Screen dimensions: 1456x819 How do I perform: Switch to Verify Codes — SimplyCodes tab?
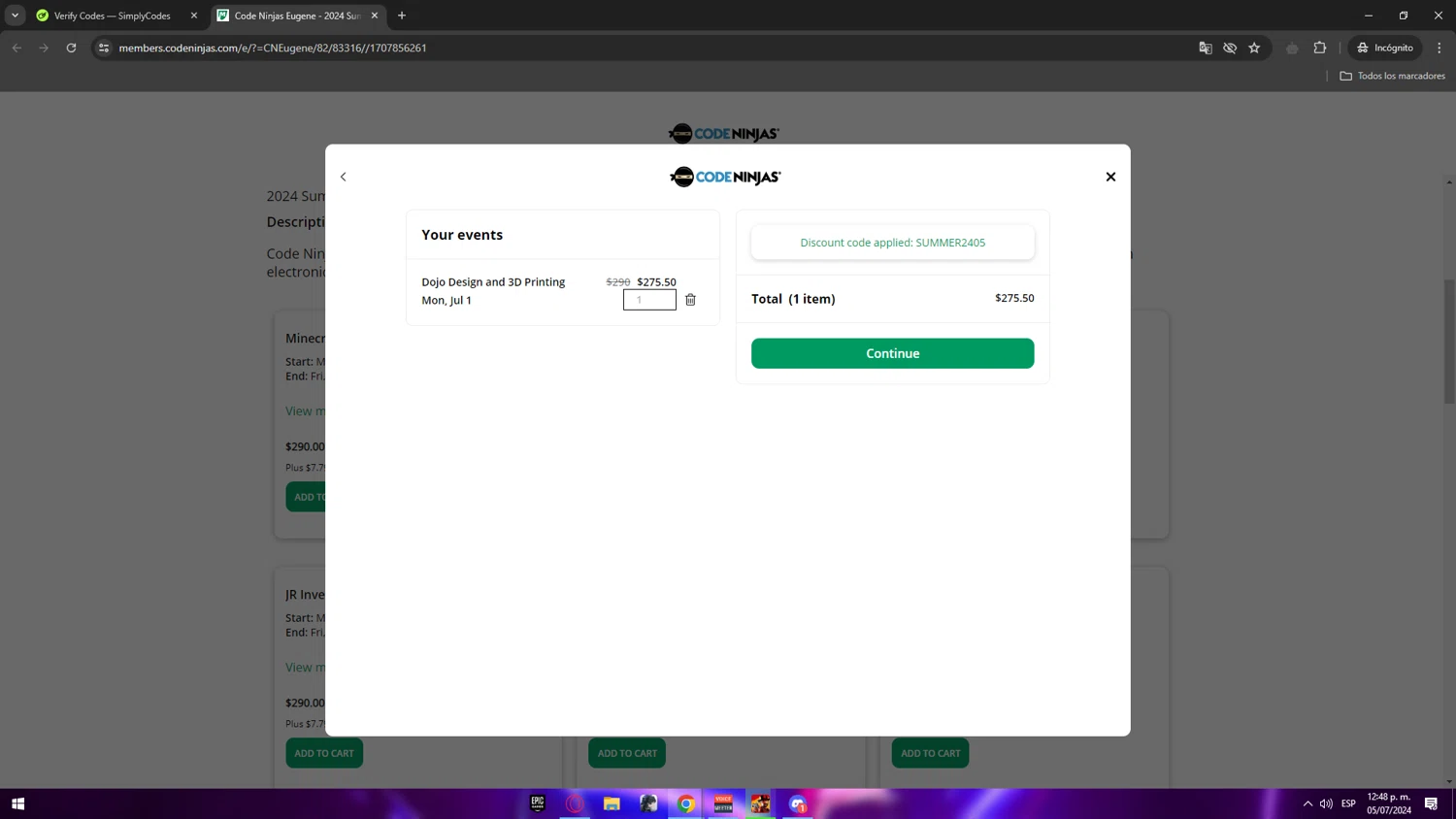[x=112, y=16]
